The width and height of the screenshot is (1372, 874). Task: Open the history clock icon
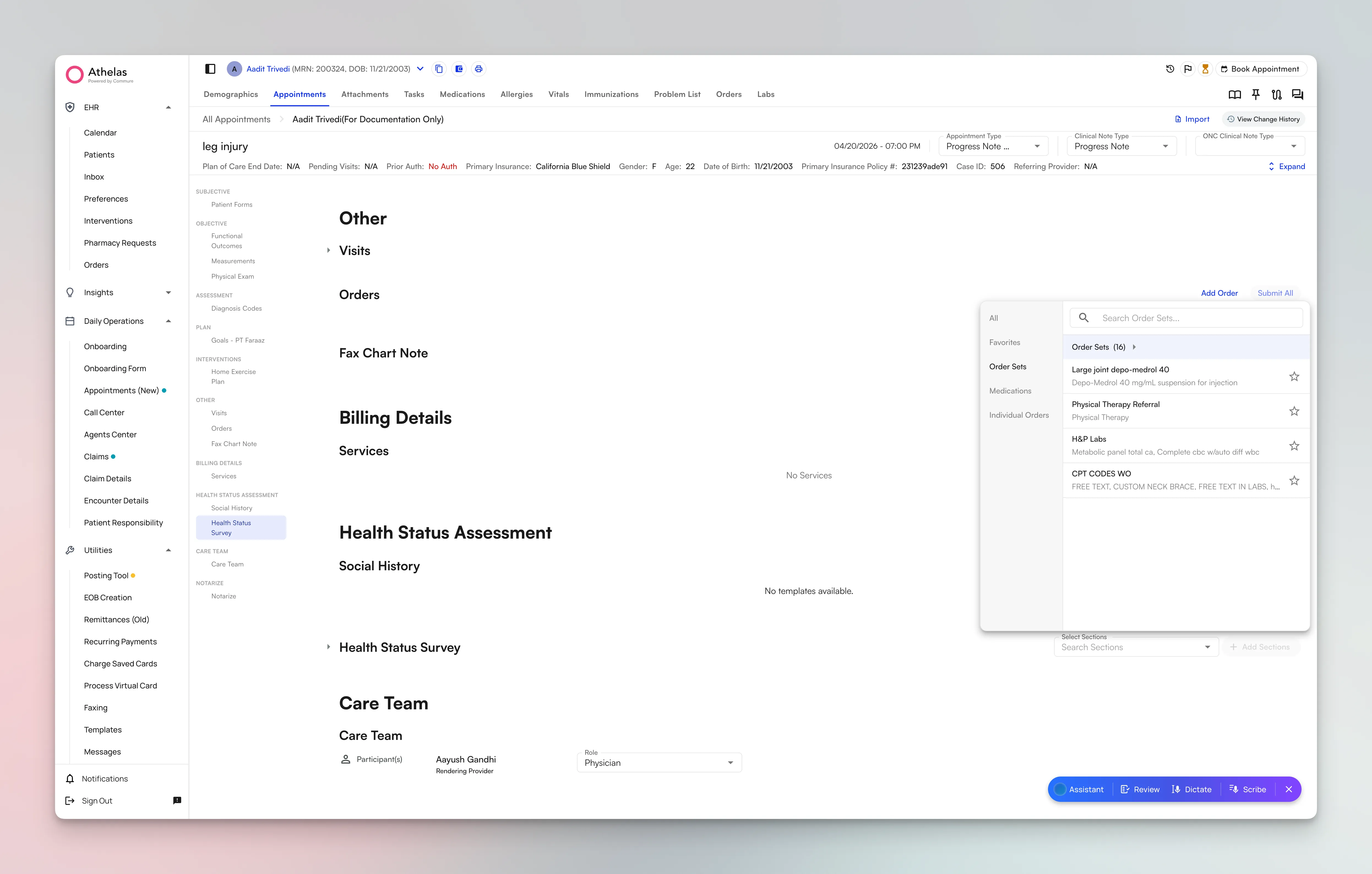(x=1170, y=69)
